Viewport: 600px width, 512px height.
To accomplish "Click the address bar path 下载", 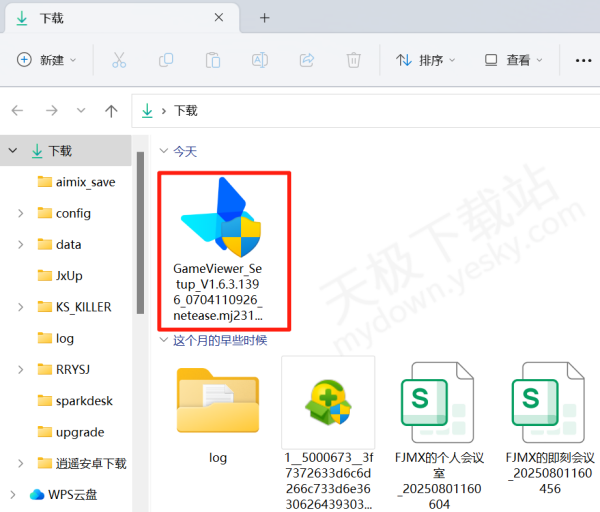I will click(186, 111).
